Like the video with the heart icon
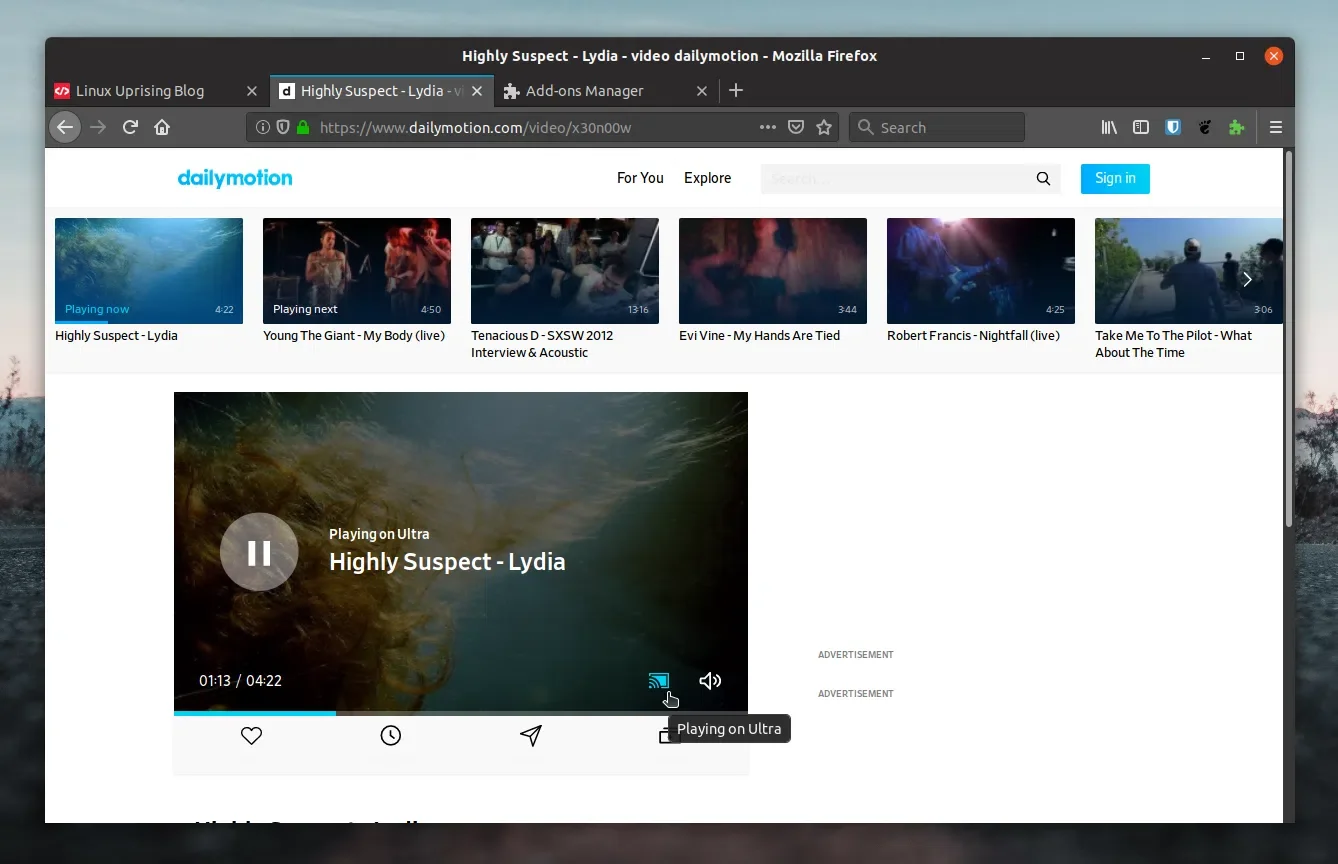The image size is (1338, 864). [251, 736]
